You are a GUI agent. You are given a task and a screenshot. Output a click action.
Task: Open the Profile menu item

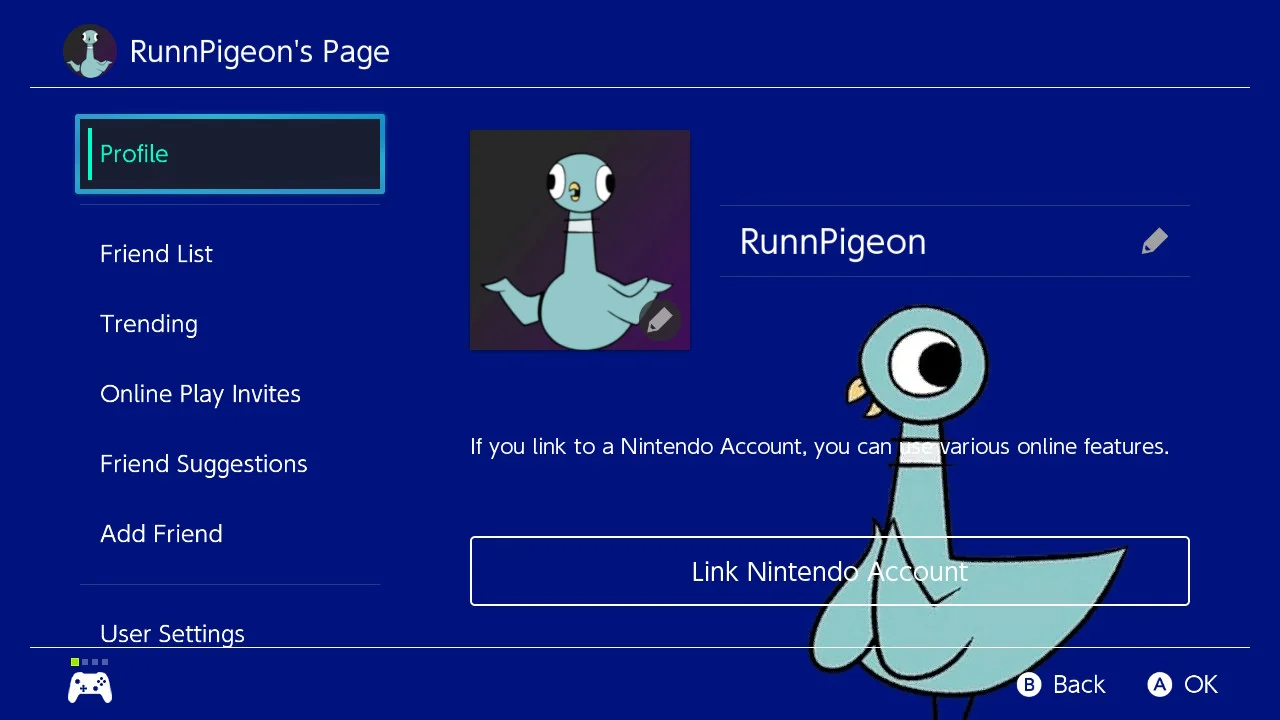pyautogui.click(x=230, y=154)
